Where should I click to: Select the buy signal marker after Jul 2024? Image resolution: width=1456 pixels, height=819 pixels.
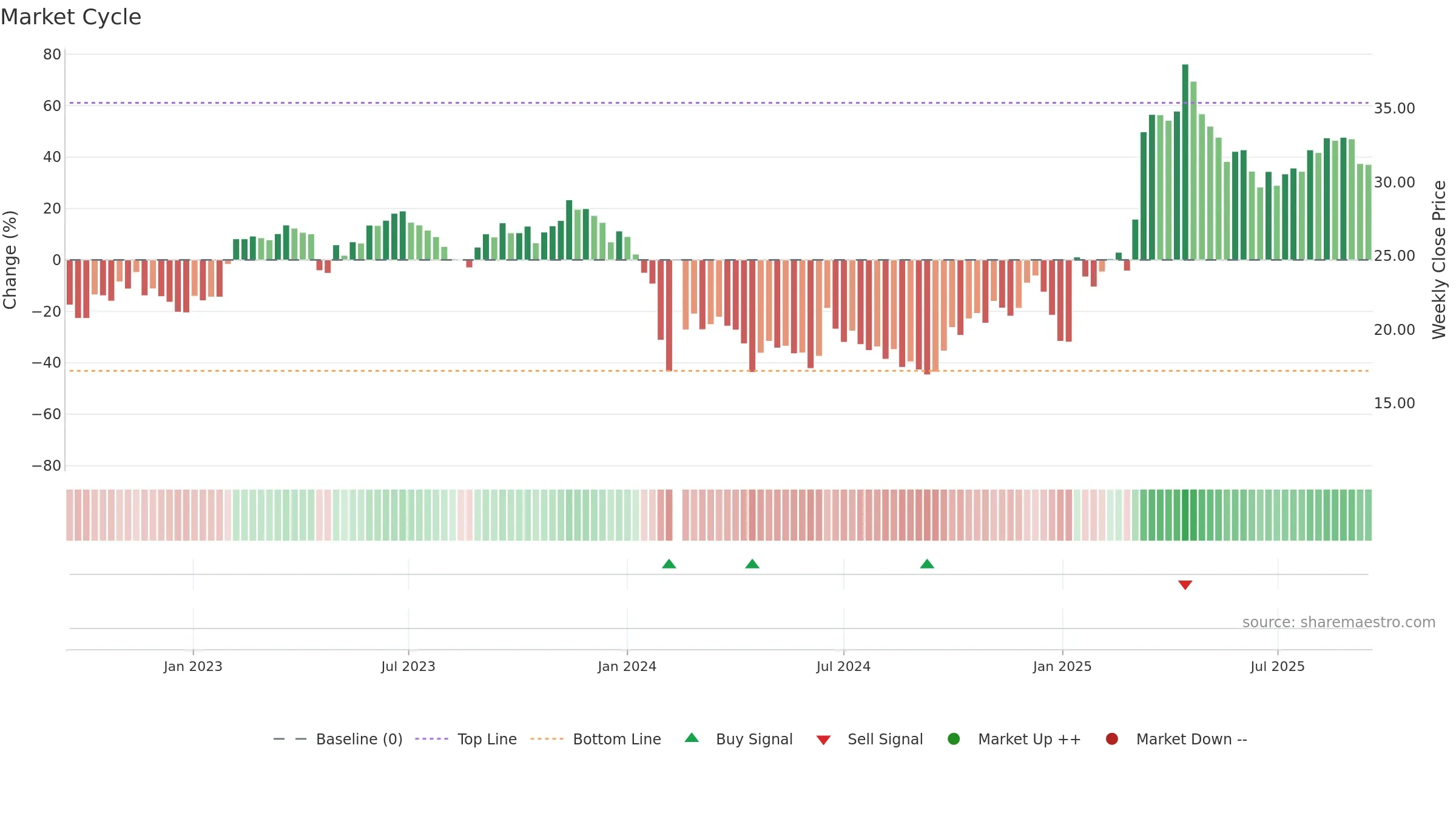[x=927, y=564]
